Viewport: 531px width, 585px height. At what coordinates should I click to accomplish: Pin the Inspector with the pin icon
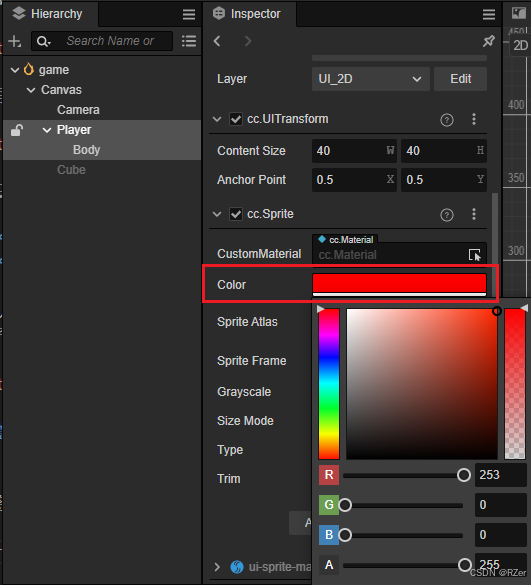click(488, 41)
